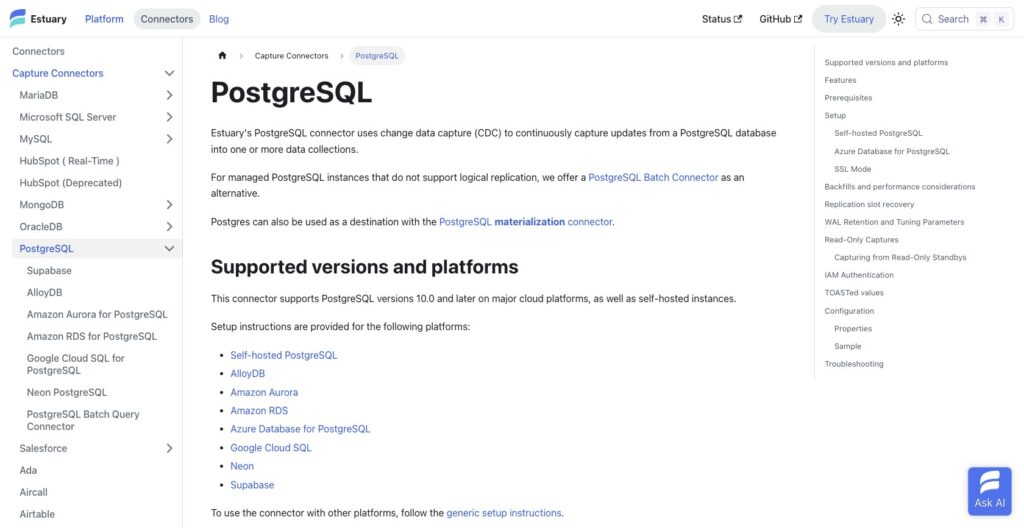Jump to Backfills and performance considerations

899,187
